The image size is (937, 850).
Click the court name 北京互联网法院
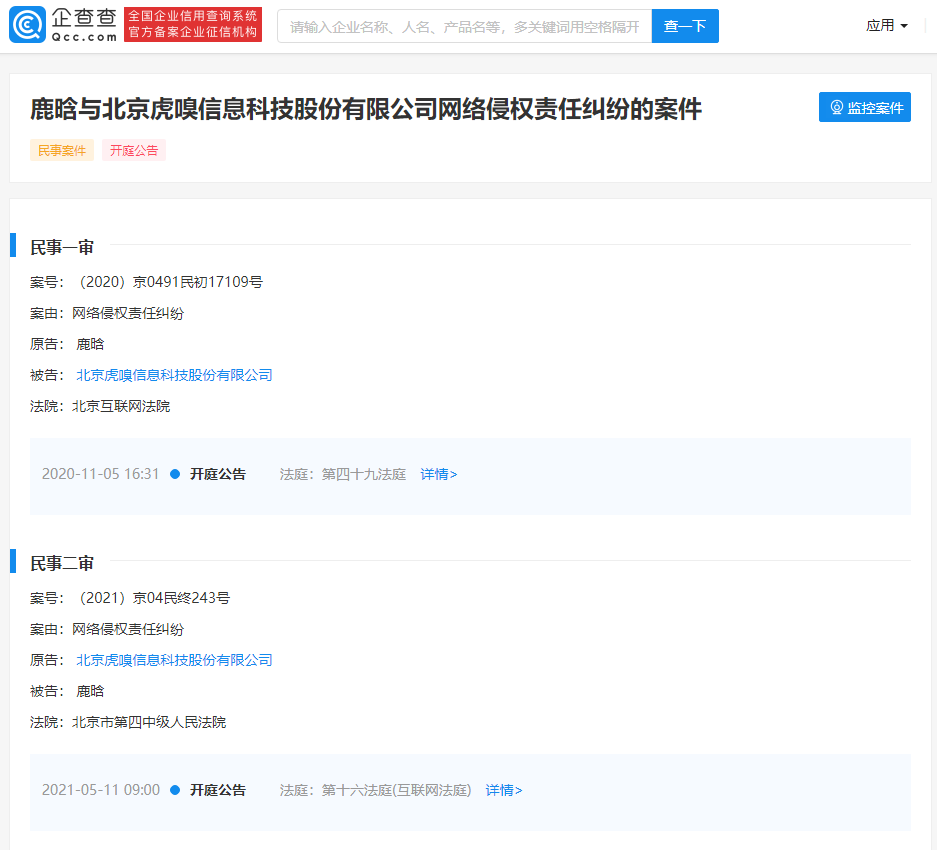pos(121,406)
